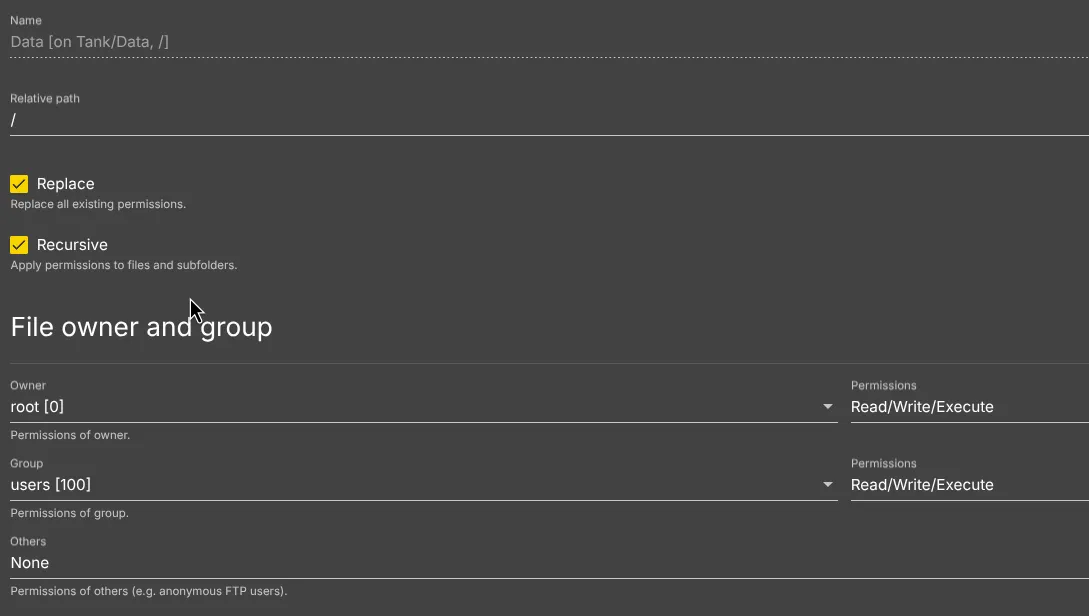
Task: Open the Owner selector showing root [0]
Action: pos(400,407)
